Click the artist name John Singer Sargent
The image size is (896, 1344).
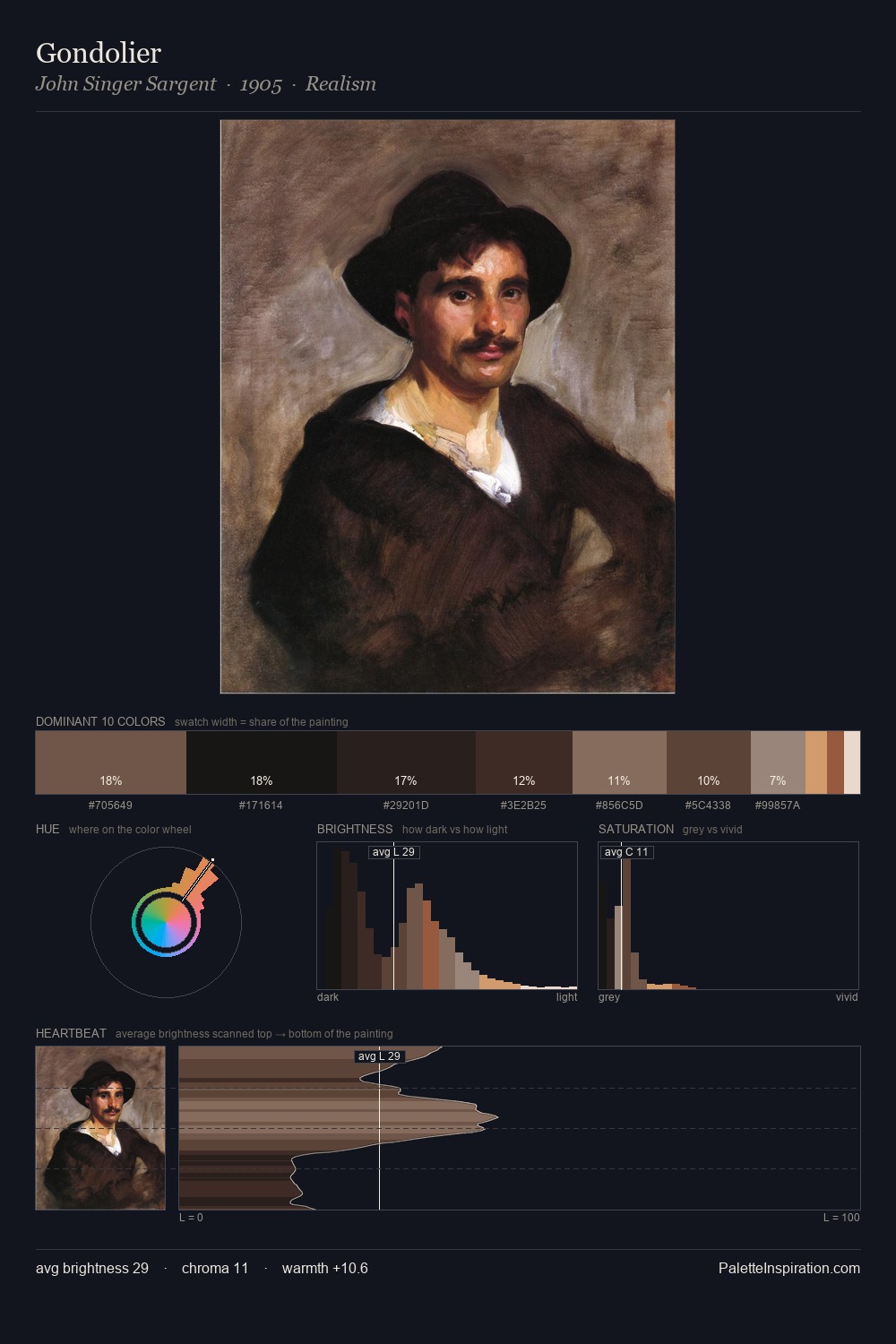[125, 84]
